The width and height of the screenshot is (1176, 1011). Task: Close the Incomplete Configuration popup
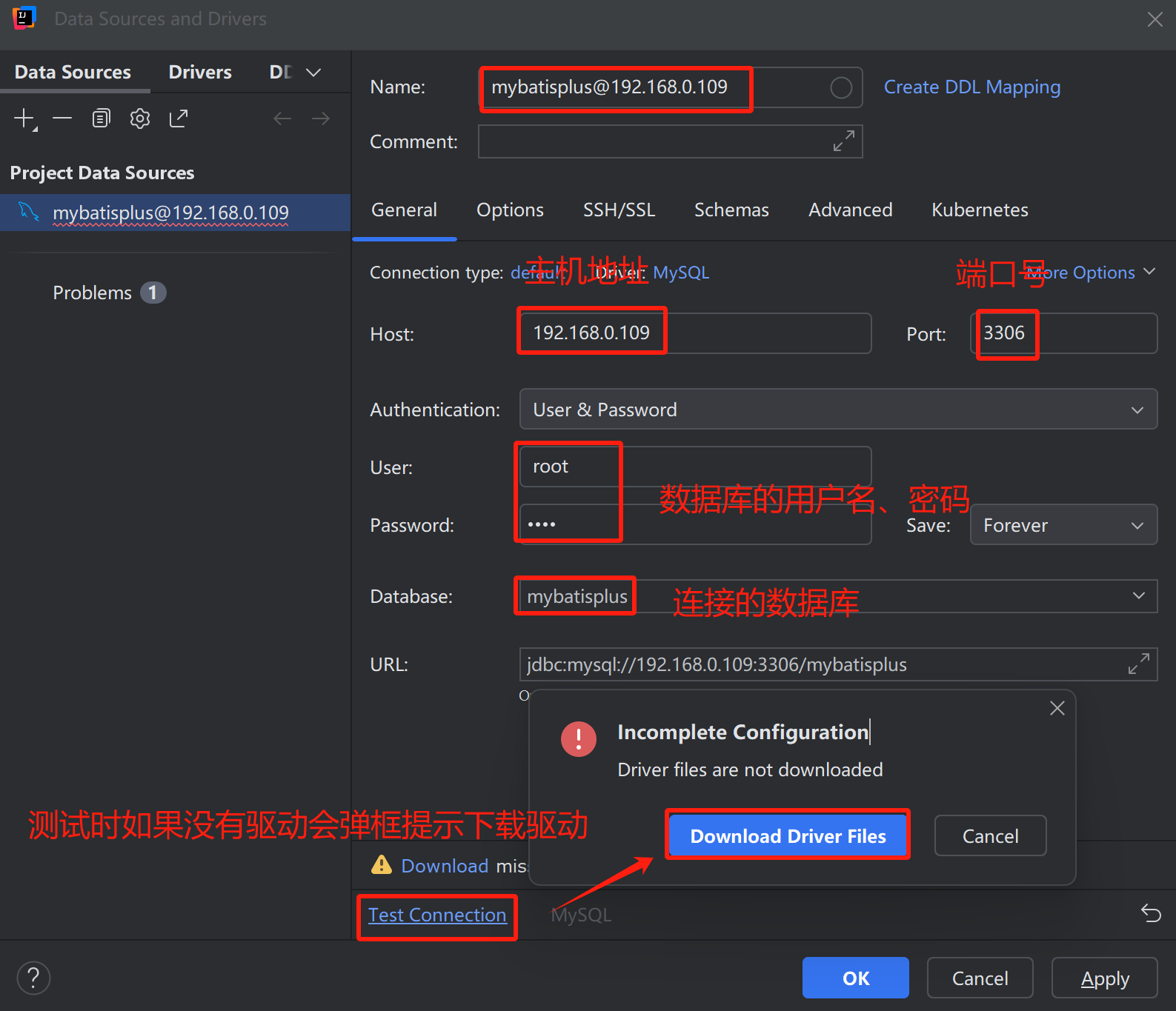pyautogui.click(x=1057, y=708)
